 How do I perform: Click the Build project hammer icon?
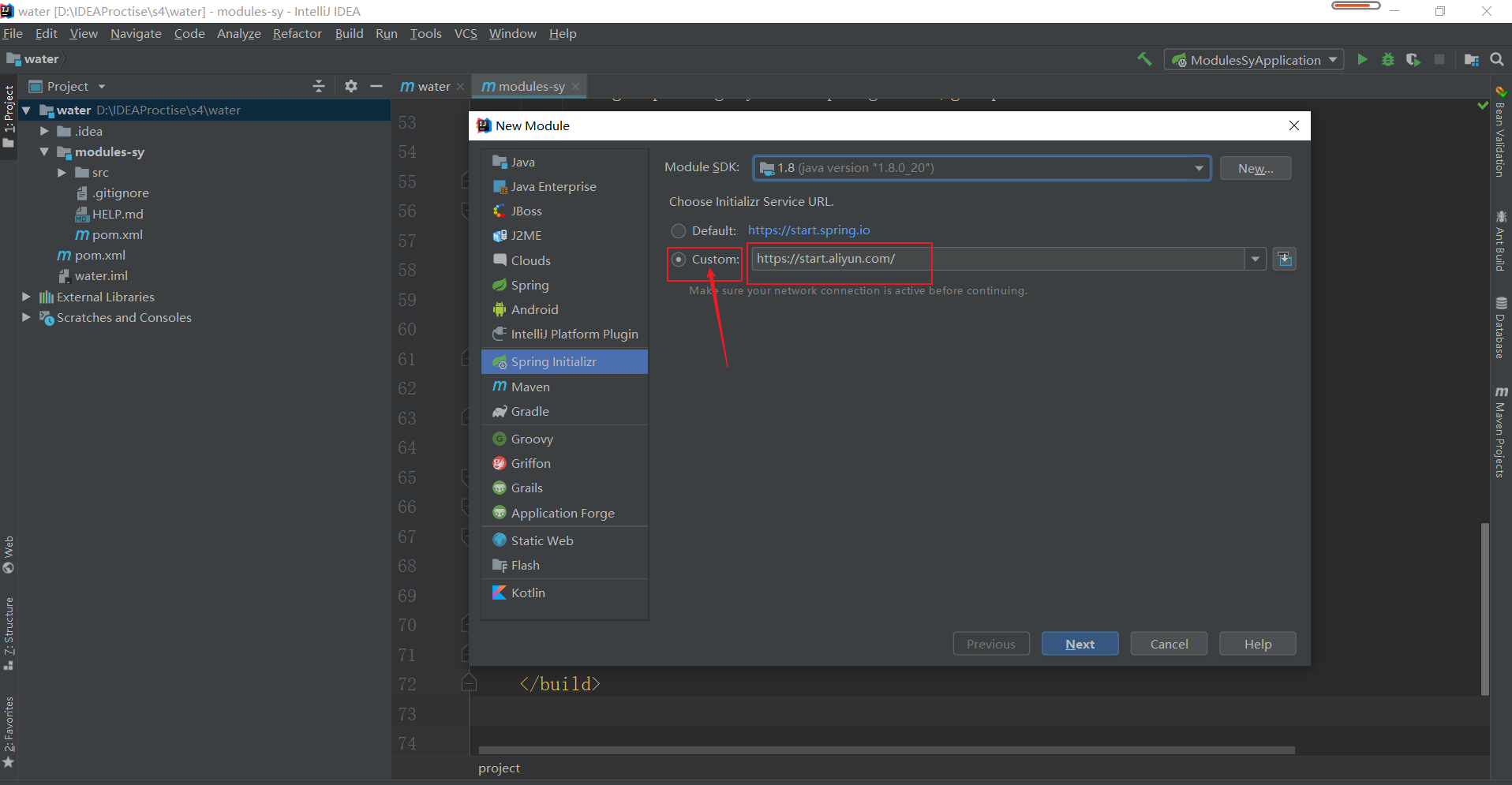click(x=1144, y=59)
